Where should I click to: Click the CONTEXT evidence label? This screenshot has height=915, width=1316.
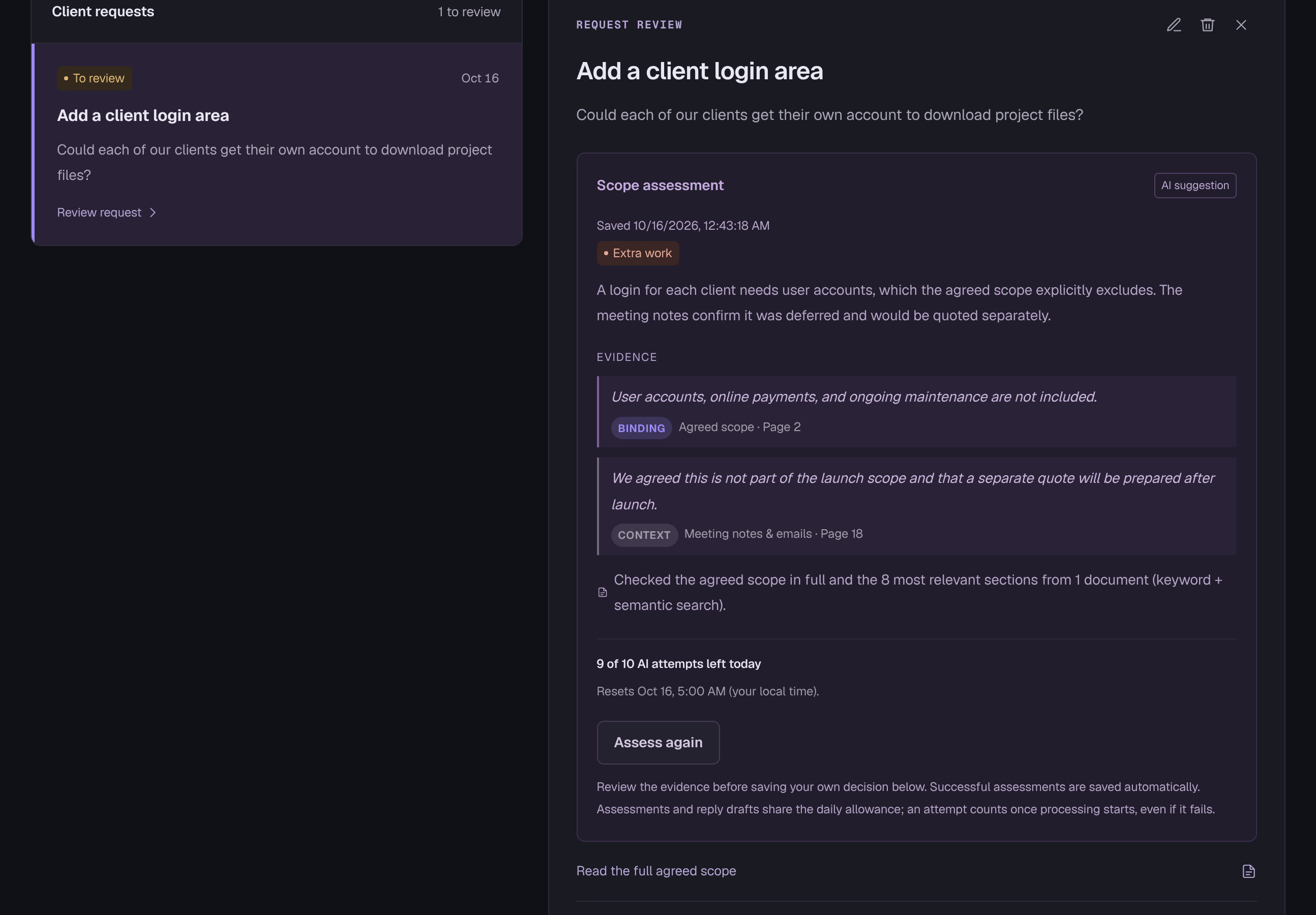(644, 535)
